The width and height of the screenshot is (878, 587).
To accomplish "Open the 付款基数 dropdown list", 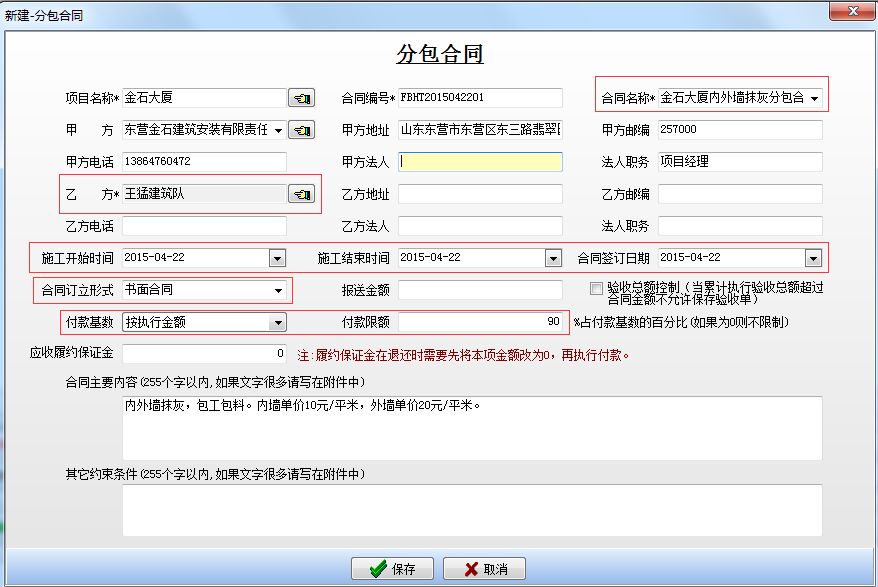I will coord(277,322).
